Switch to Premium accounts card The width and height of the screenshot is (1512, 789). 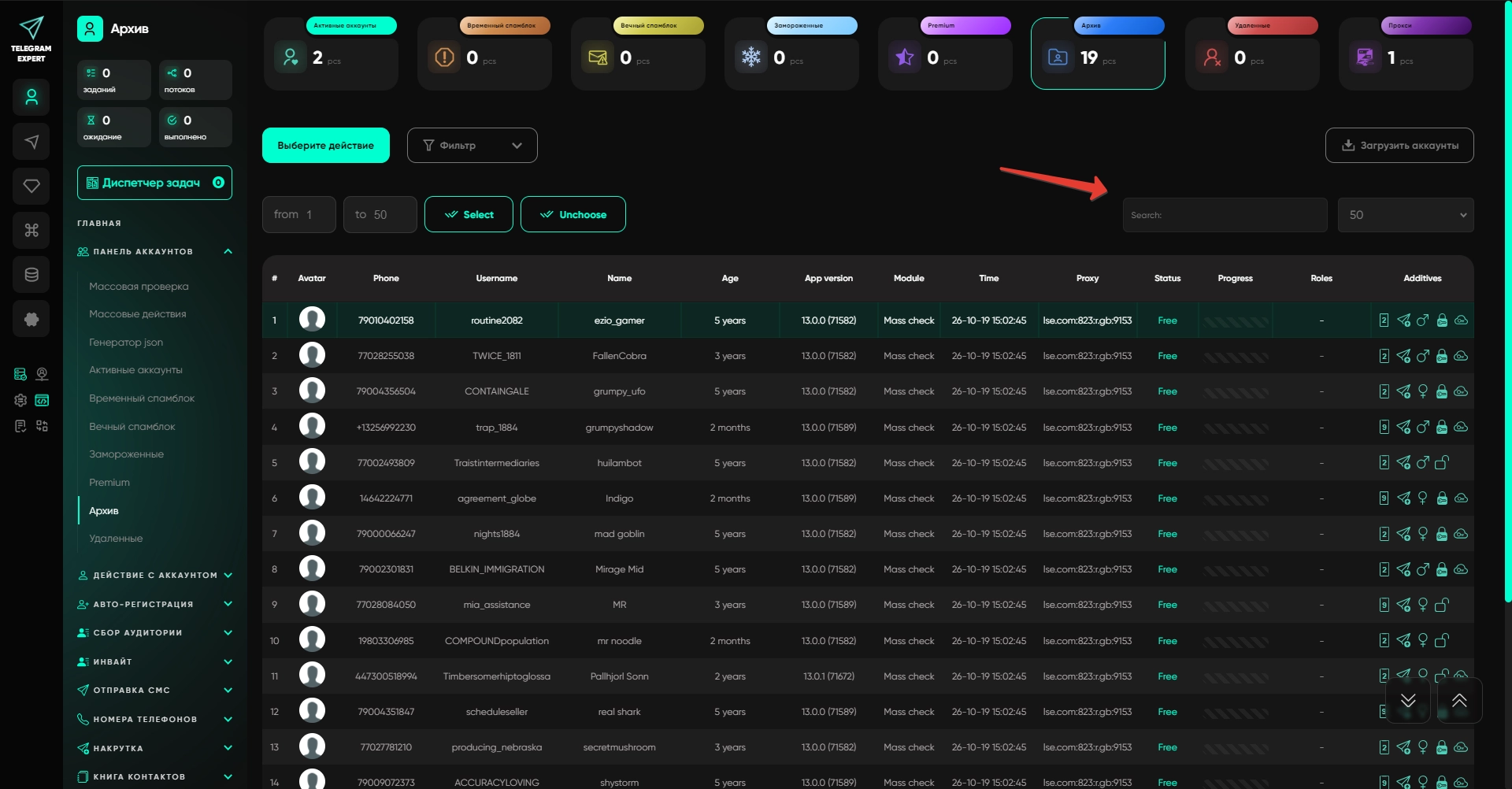click(945, 54)
